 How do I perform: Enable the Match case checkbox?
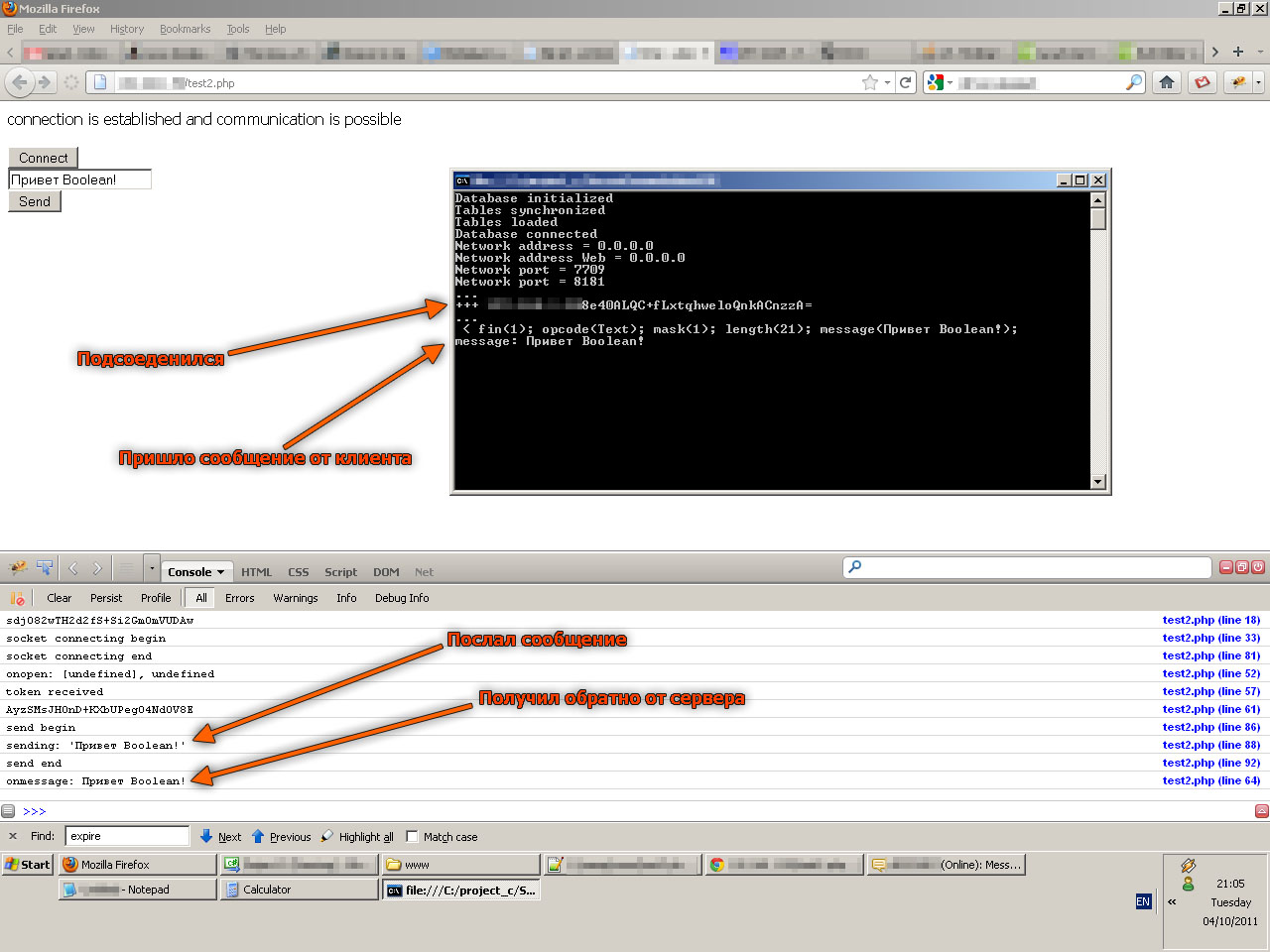413,836
